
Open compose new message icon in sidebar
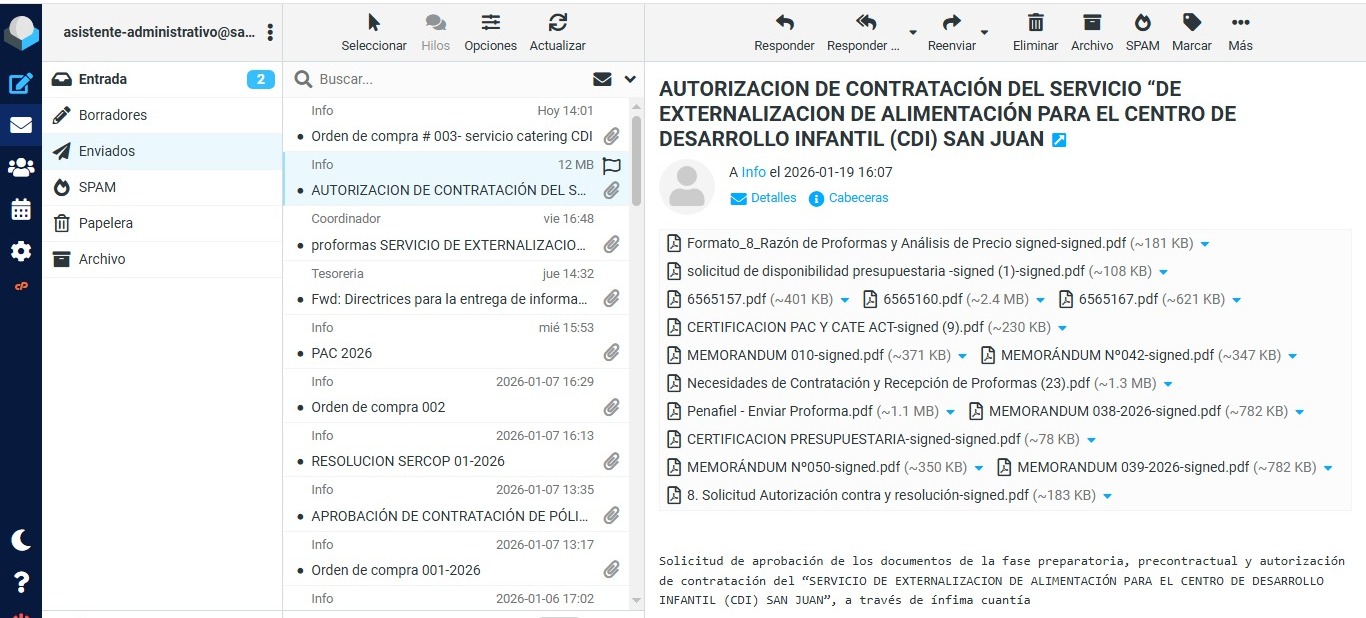click(20, 84)
